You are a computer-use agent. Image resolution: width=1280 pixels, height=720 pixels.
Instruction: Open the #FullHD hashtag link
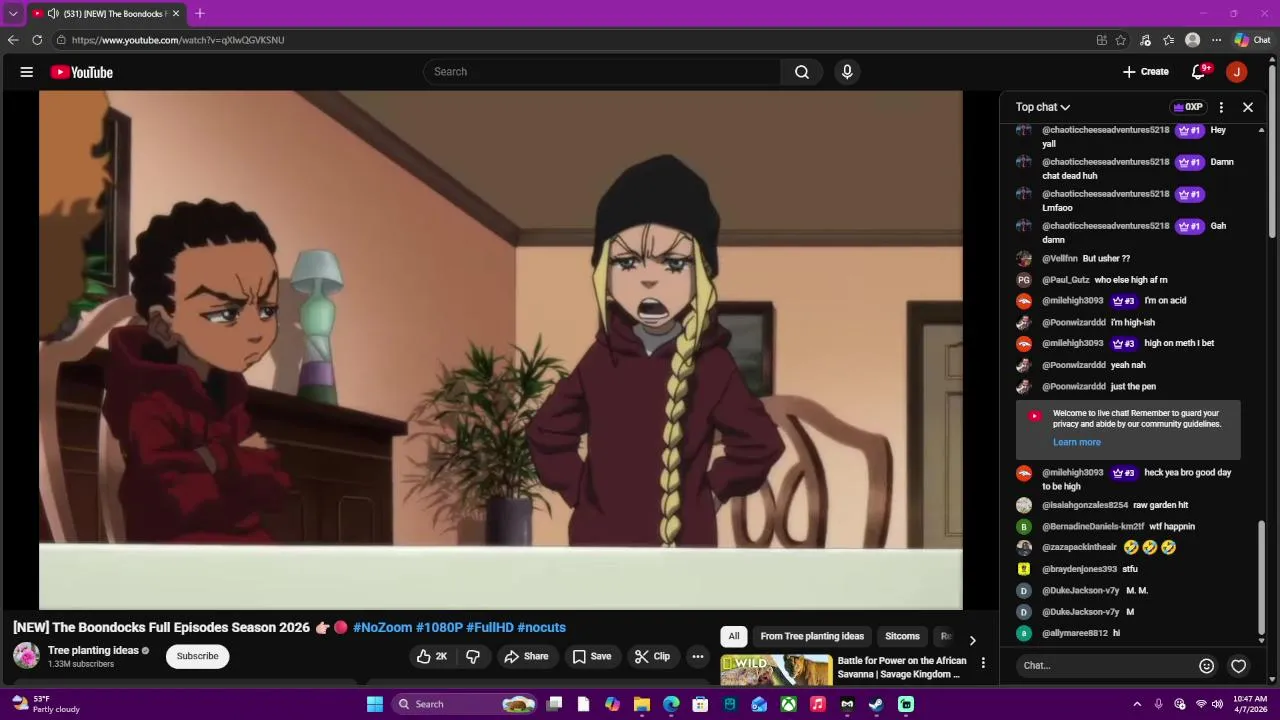point(490,628)
